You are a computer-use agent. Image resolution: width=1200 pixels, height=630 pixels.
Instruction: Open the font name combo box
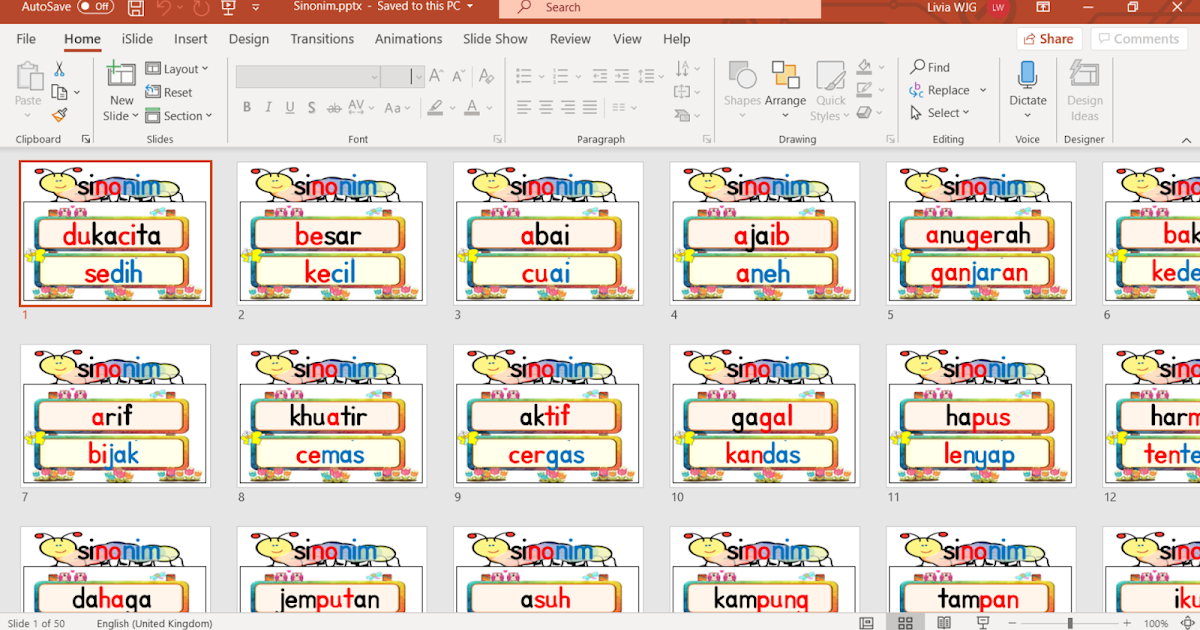pyautogui.click(x=308, y=76)
